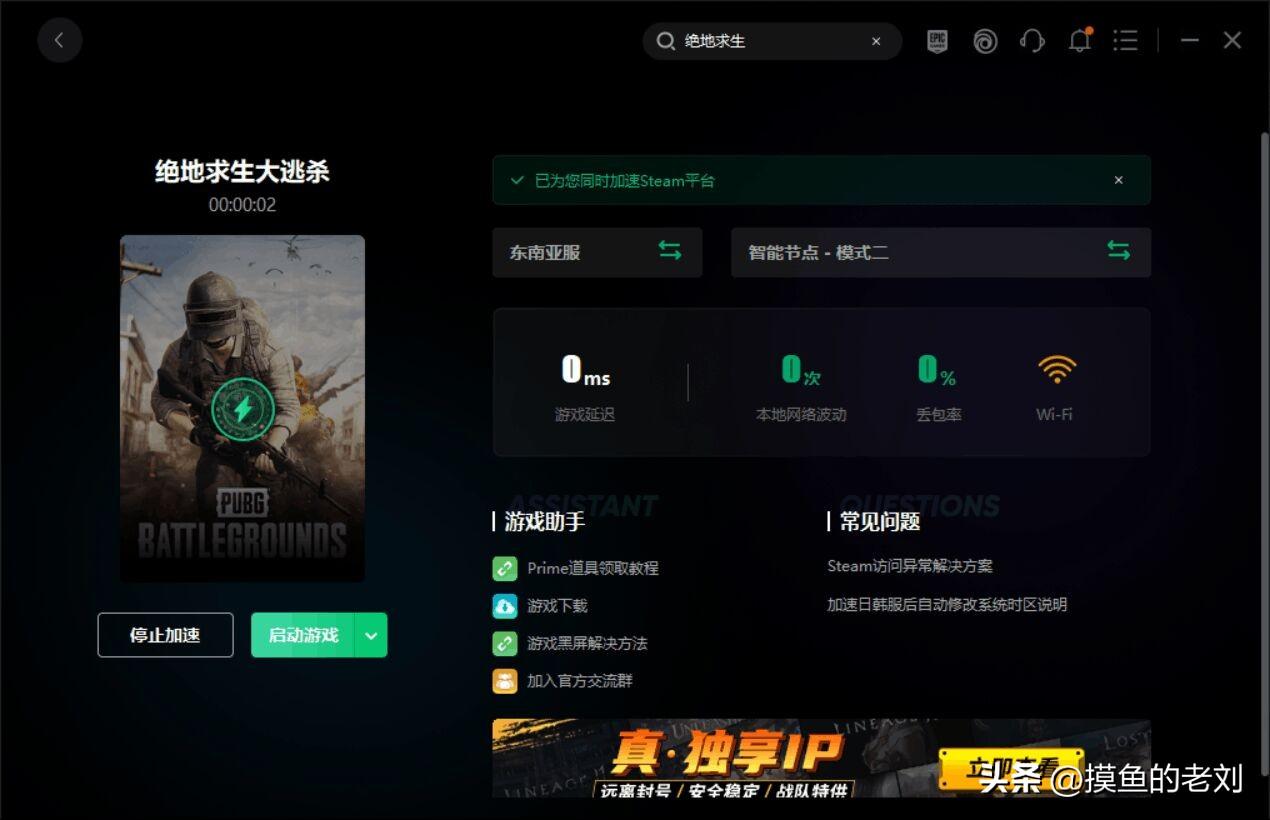Click the cloud download icon beside 游戏下载
The width and height of the screenshot is (1270, 820).
pyautogui.click(x=505, y=606)
